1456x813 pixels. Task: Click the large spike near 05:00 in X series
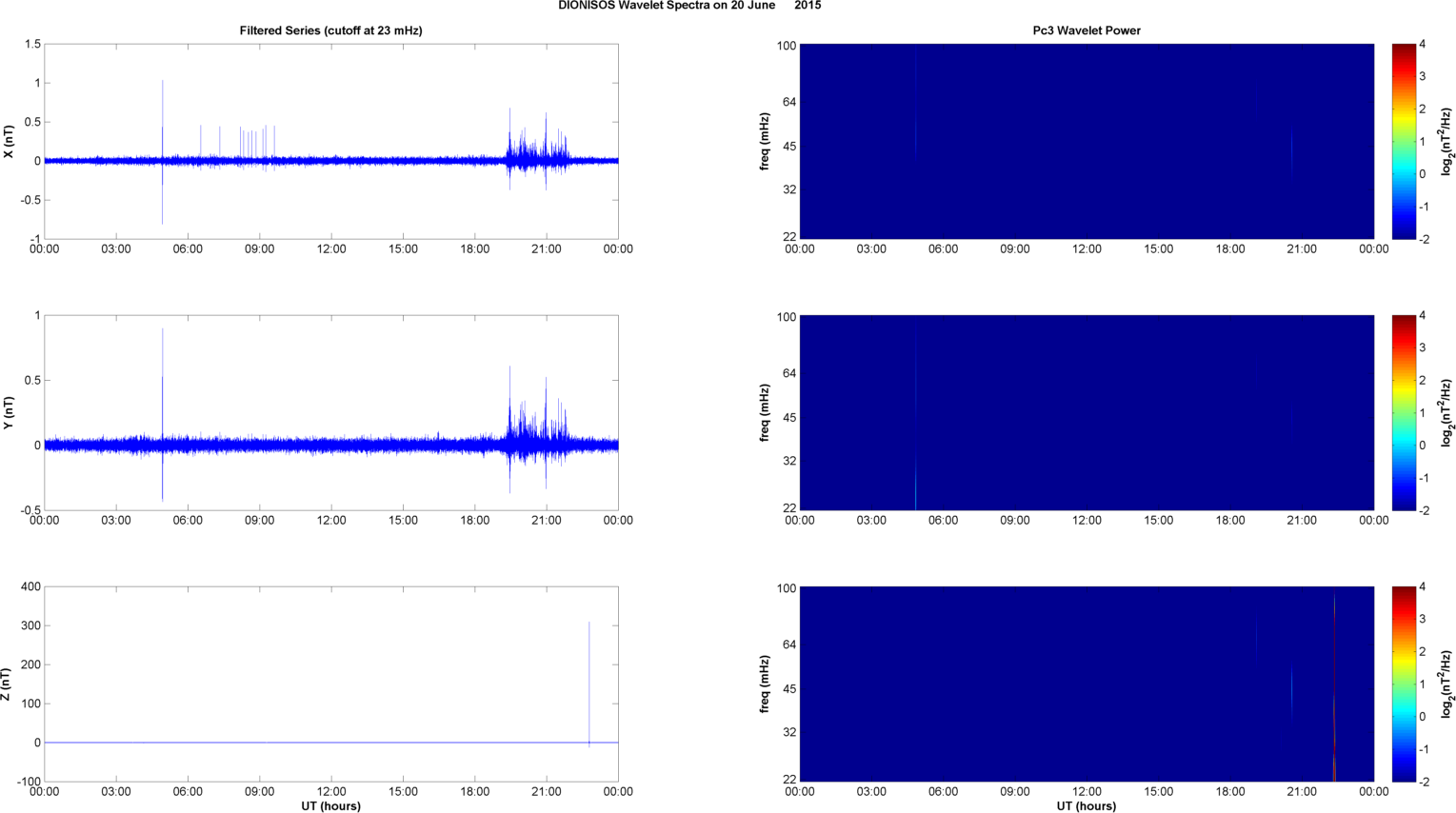pyautogui.click(x=163, y=152)
